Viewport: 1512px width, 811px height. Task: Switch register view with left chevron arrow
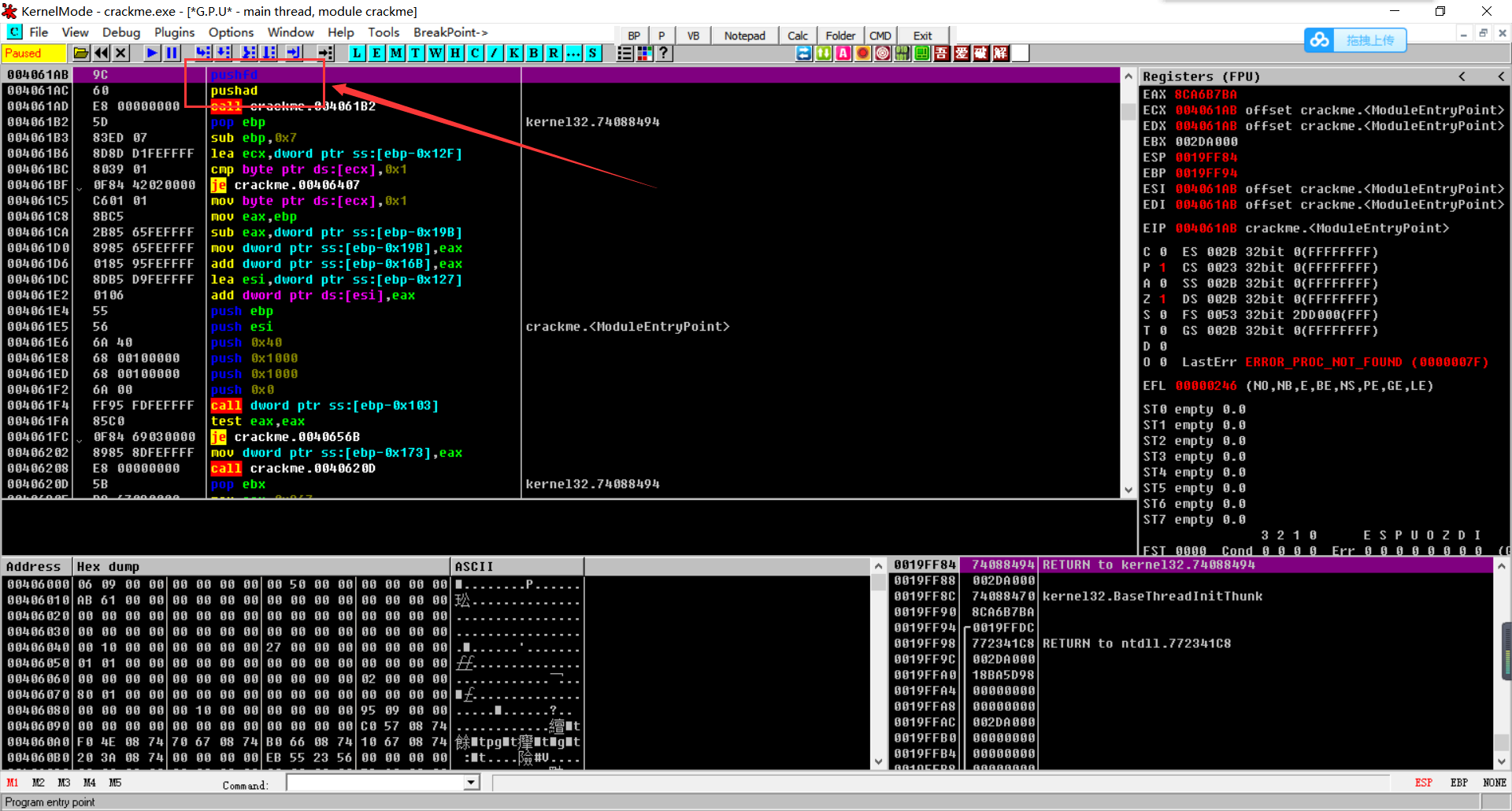[1462, 76]
